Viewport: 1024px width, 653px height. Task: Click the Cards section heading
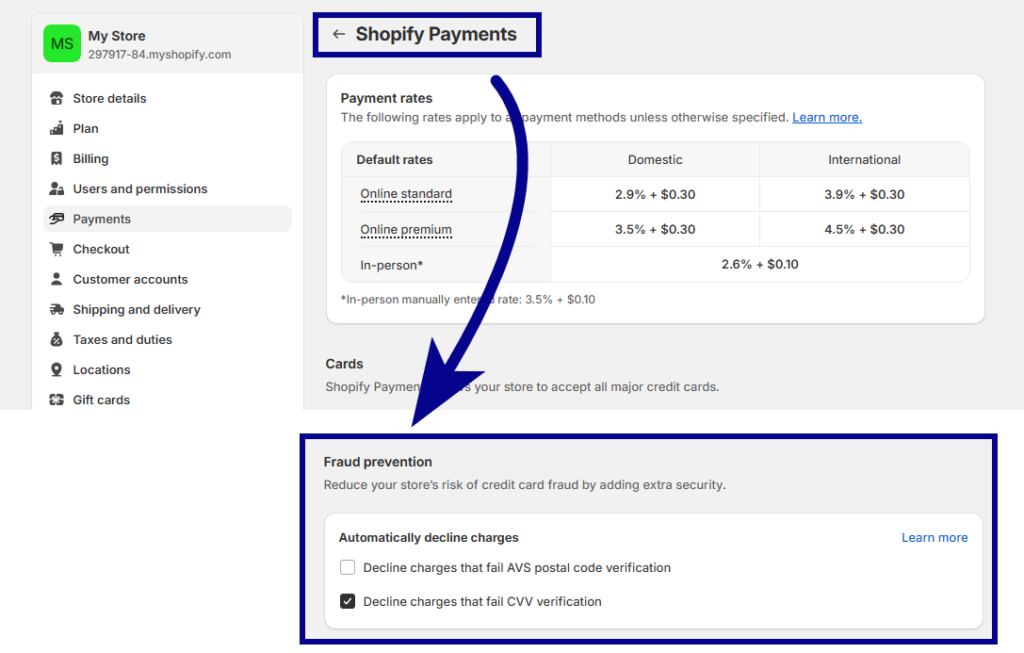pos(344,364)
